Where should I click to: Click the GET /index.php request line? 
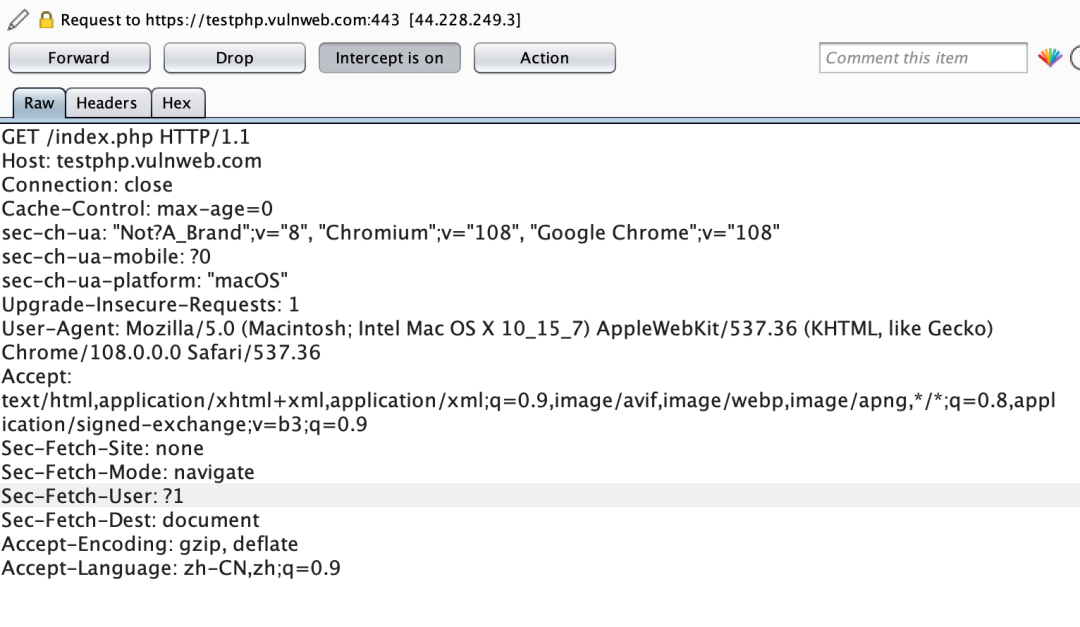pos(123,137)
